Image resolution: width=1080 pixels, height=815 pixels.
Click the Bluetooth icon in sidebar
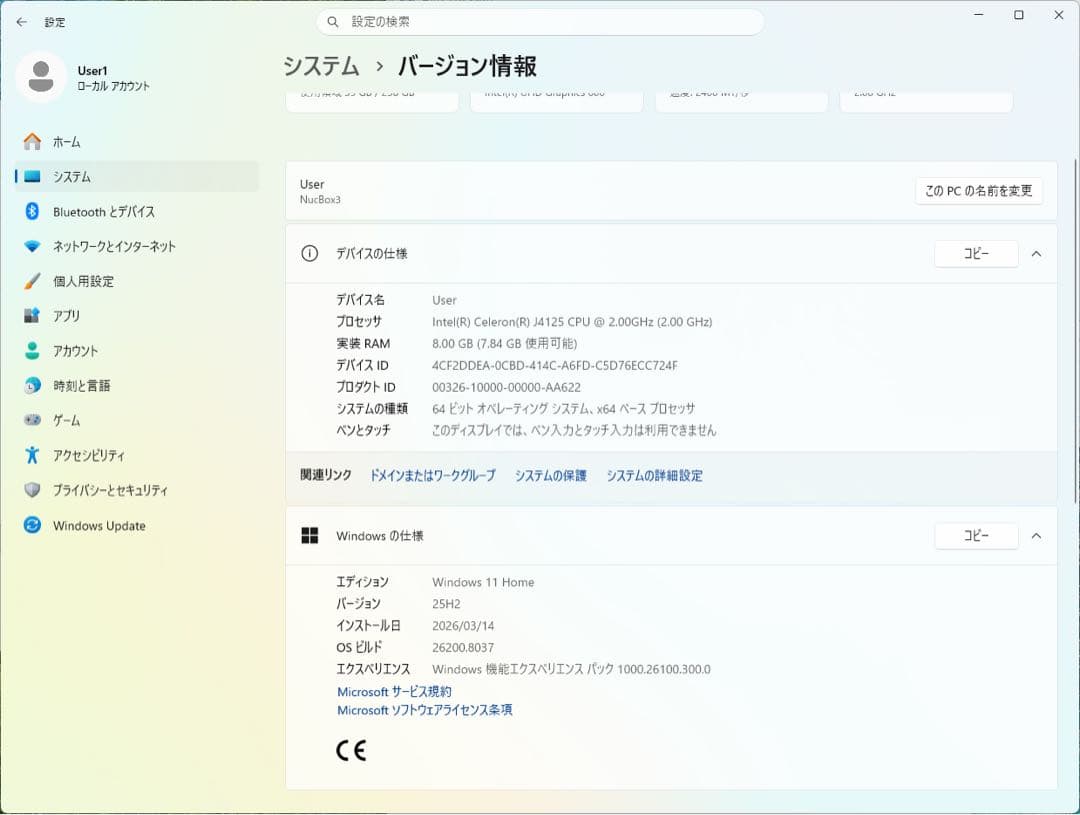[x=32, y=212]
